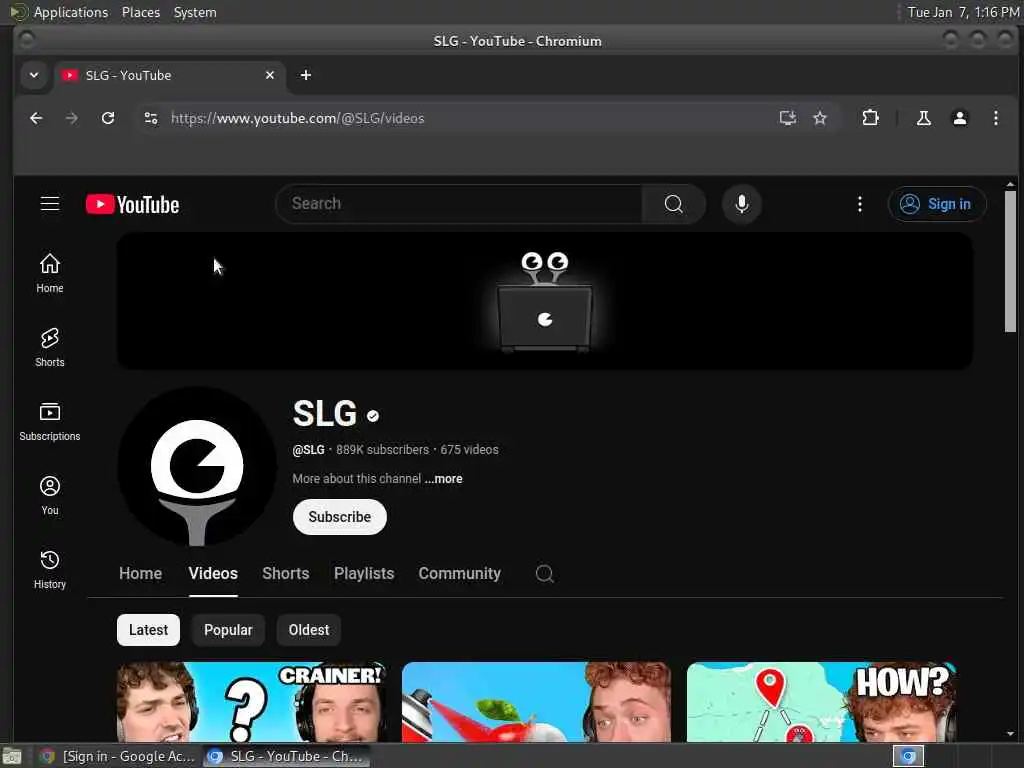Viewport: 1024px width, 768px height.
Task: Subscribe to the SLG channel
Action: [x=340, y=517]
